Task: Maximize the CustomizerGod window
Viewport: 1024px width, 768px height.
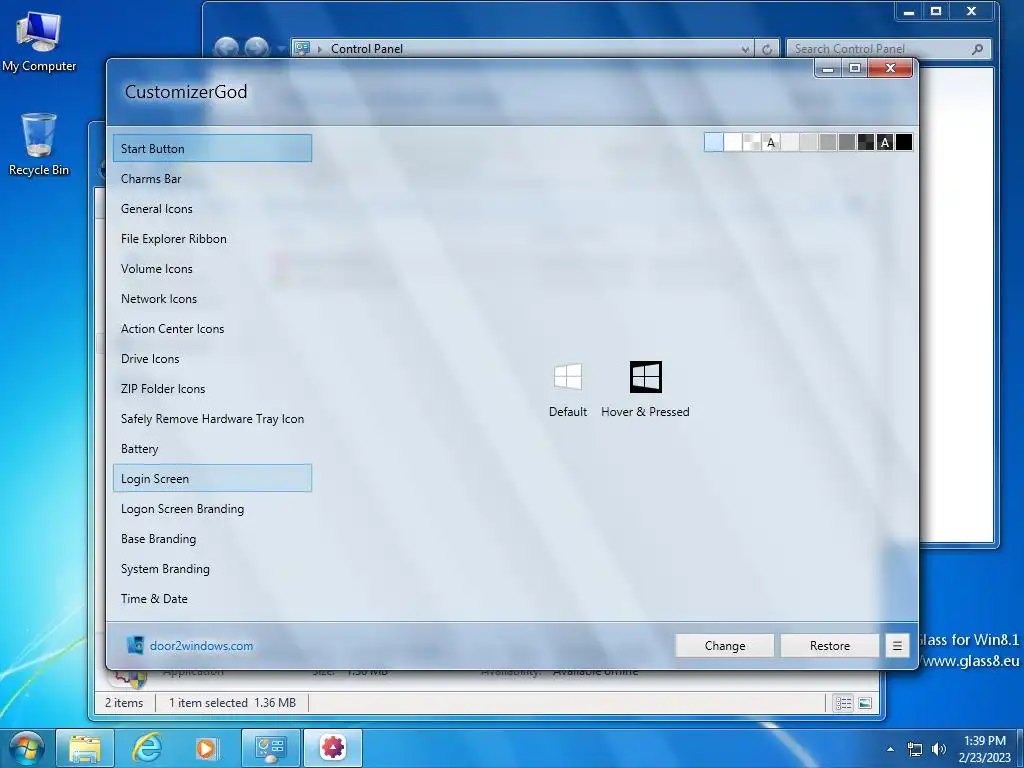Action: point(855,68)
